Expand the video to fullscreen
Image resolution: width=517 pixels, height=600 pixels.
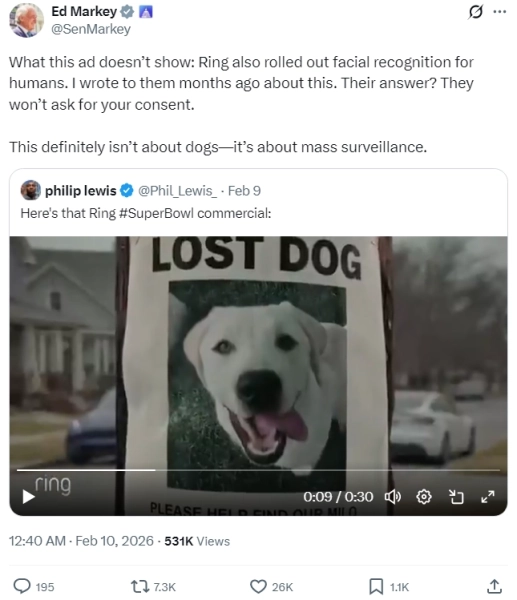pyautogui.click(x=488, y=497)
